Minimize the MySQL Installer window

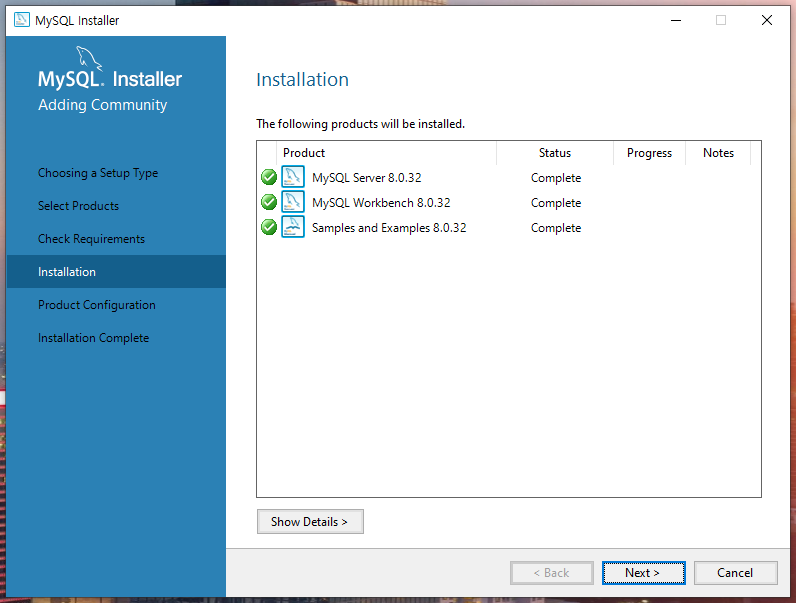(x=676, y=20)
